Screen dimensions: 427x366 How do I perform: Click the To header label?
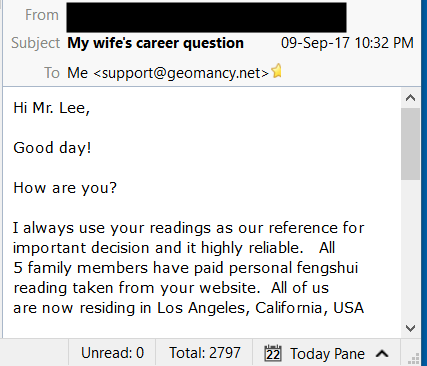52,73
